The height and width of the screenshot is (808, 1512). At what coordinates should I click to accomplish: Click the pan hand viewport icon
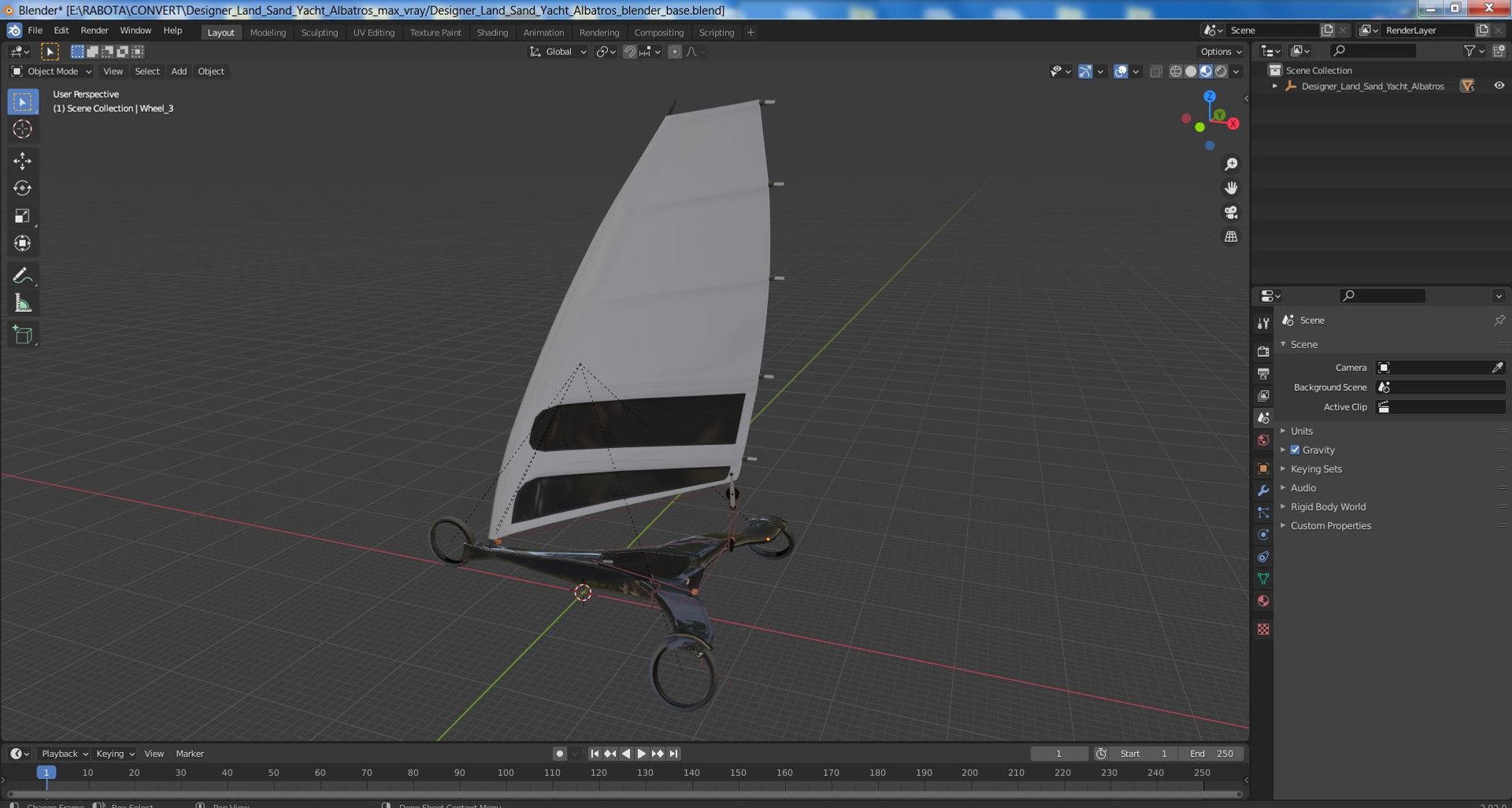(x=1231, y=188)
